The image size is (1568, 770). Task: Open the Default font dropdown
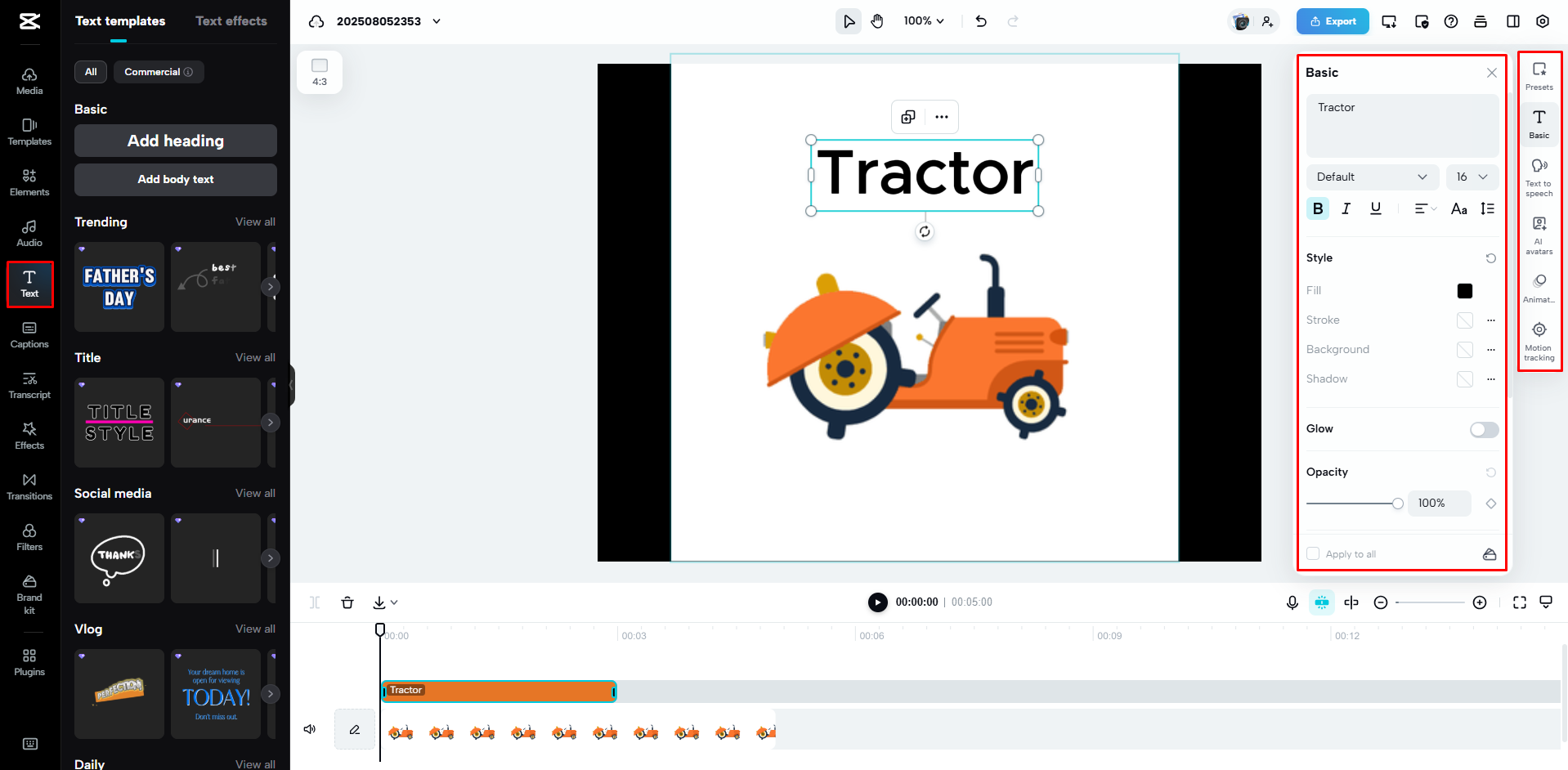point(1372,177)
